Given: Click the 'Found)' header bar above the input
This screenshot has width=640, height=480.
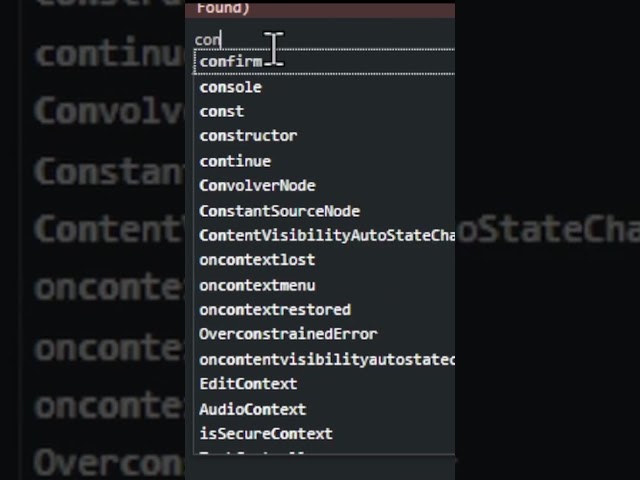Looking at the screenshot, I should point(320,9).
